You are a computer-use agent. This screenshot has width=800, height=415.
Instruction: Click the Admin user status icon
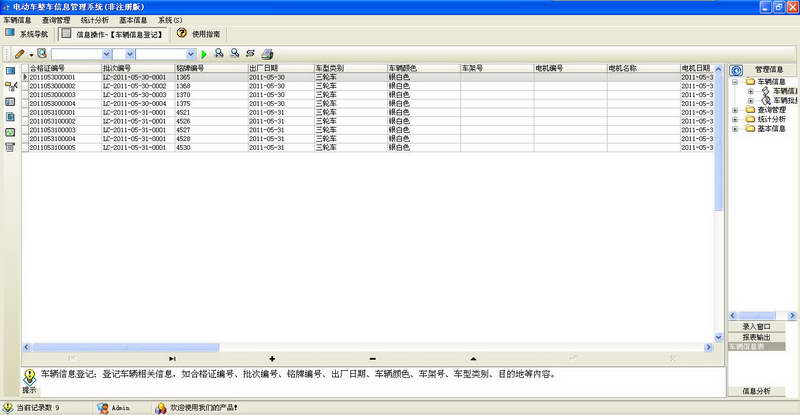pos(103,408)
